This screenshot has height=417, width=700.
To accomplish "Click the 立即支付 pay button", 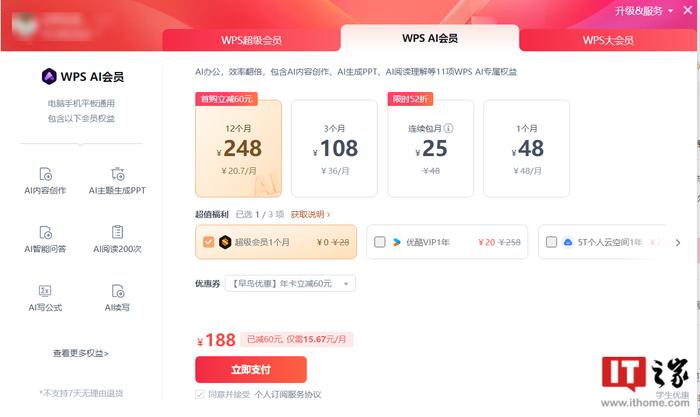I will (x=251, y=370).
